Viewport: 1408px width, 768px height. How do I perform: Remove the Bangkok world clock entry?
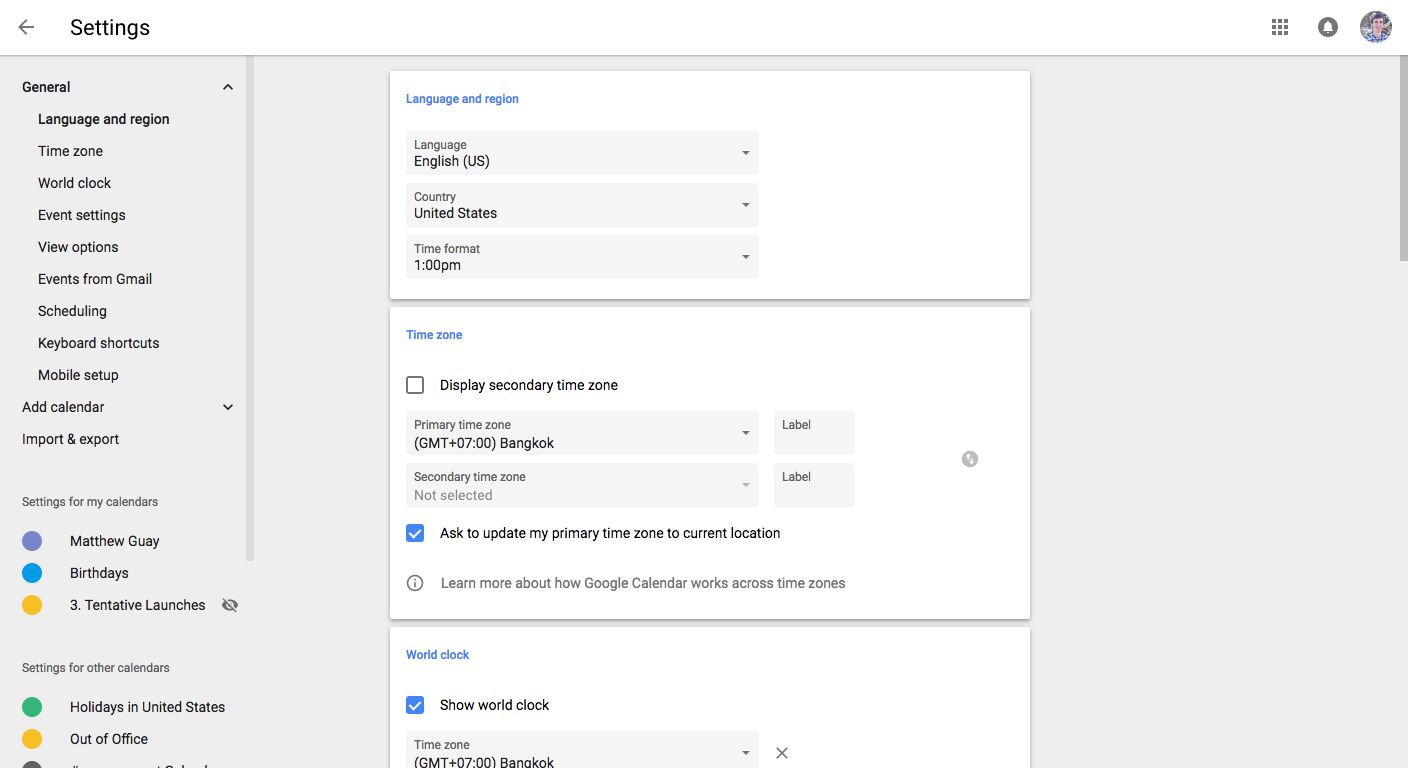(x=782, y=753)
